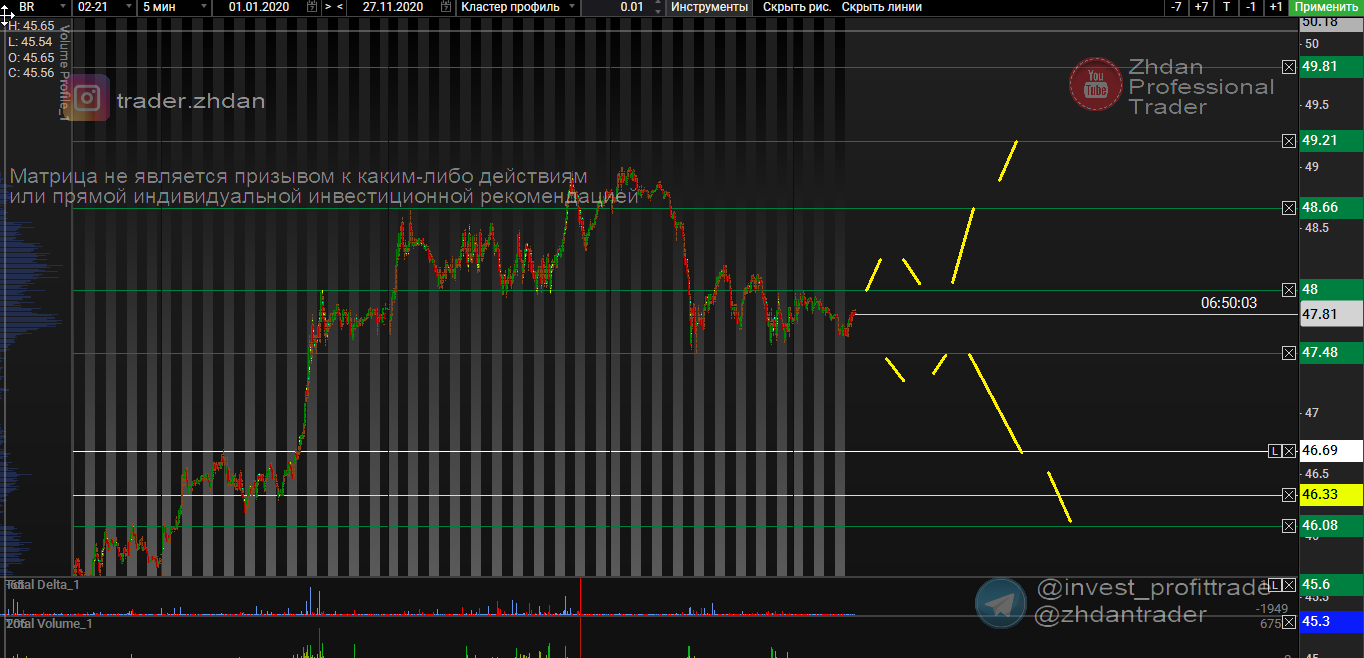Select the green 48 price label
Viewport: 1364px width, 658px height.
tap(1331, 290)
